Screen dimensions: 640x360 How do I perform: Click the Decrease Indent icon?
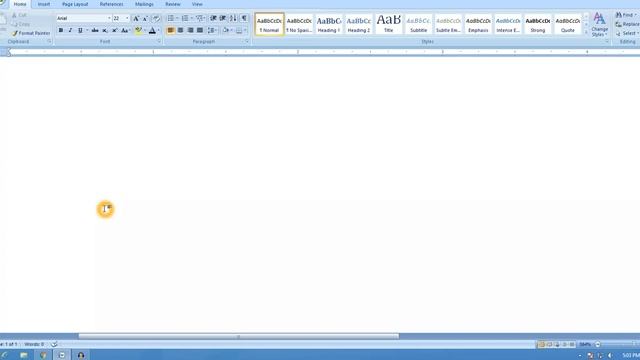pos(213,18)
